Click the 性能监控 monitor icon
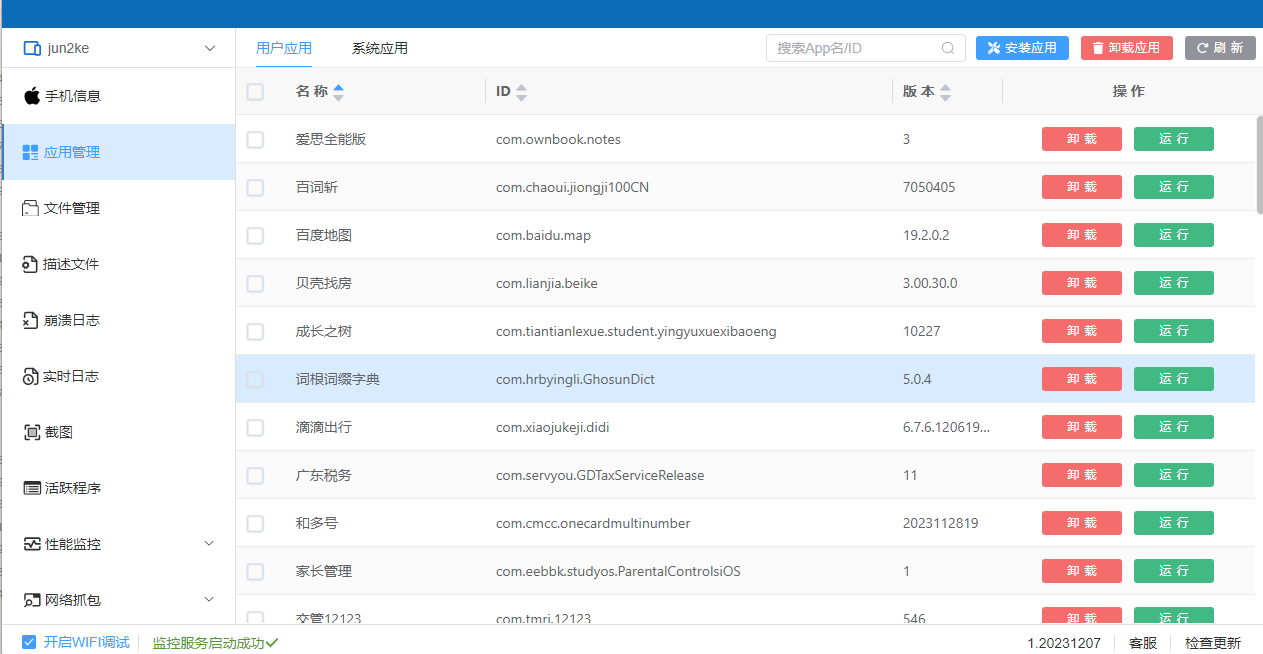The image size is (1263, 654). click(32, 544)
